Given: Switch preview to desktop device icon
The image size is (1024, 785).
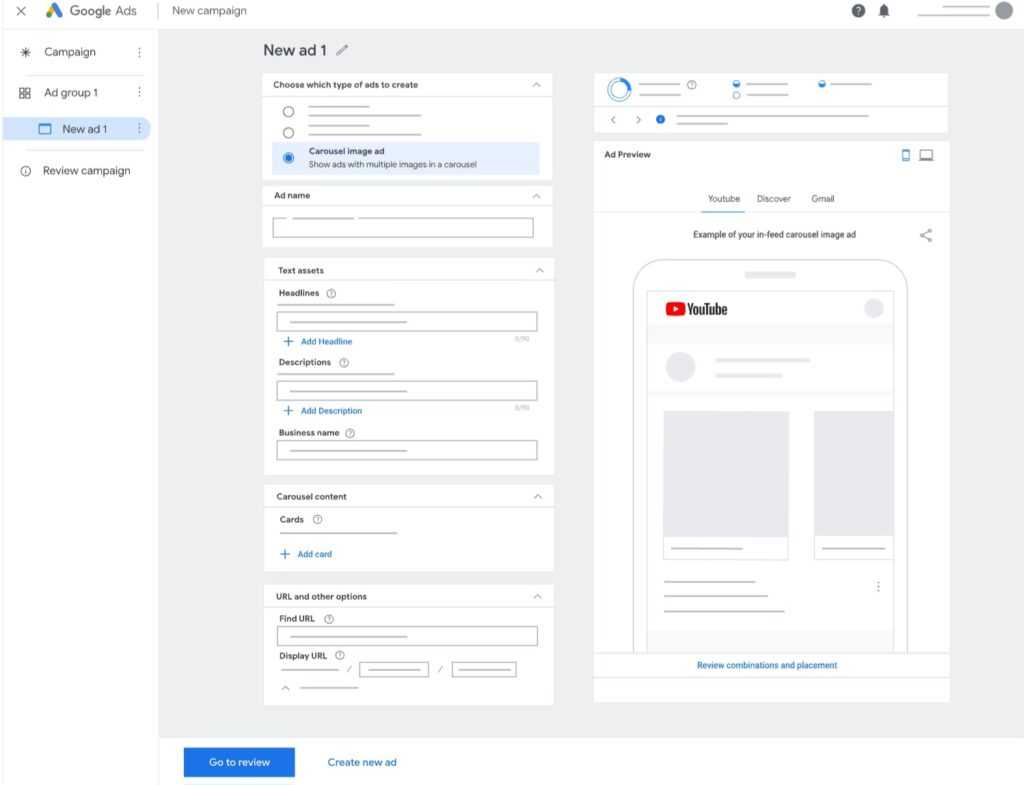Looking at the screenshot, I should pyautogui.click(x=926, y=155).
